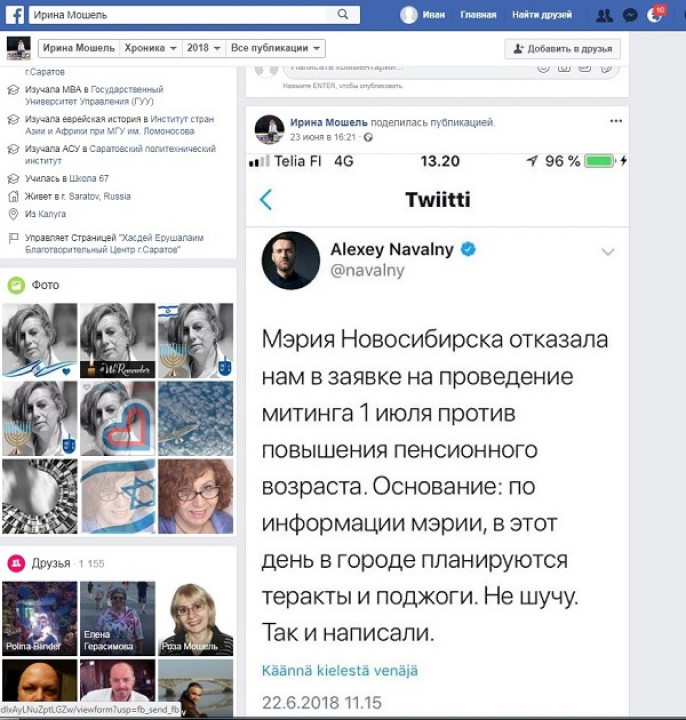Click the Добавить в друзья button
Viewport: 686px width, 720px height.
562,49
